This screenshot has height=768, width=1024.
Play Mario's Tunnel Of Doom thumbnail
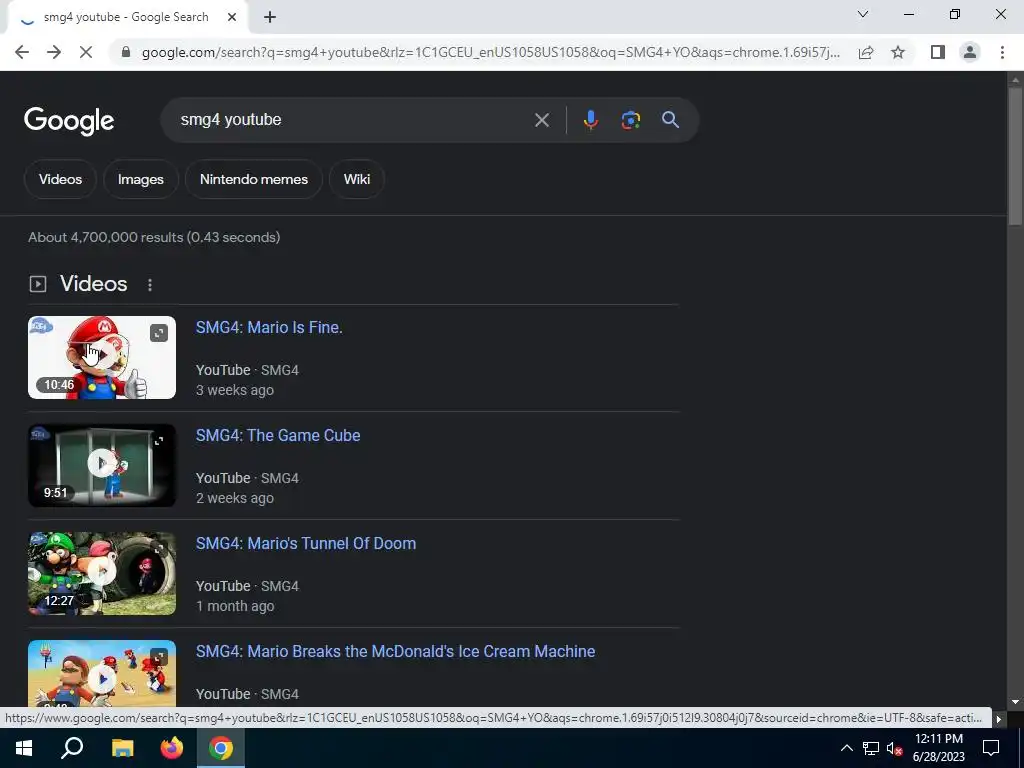[x=102, y=573]
